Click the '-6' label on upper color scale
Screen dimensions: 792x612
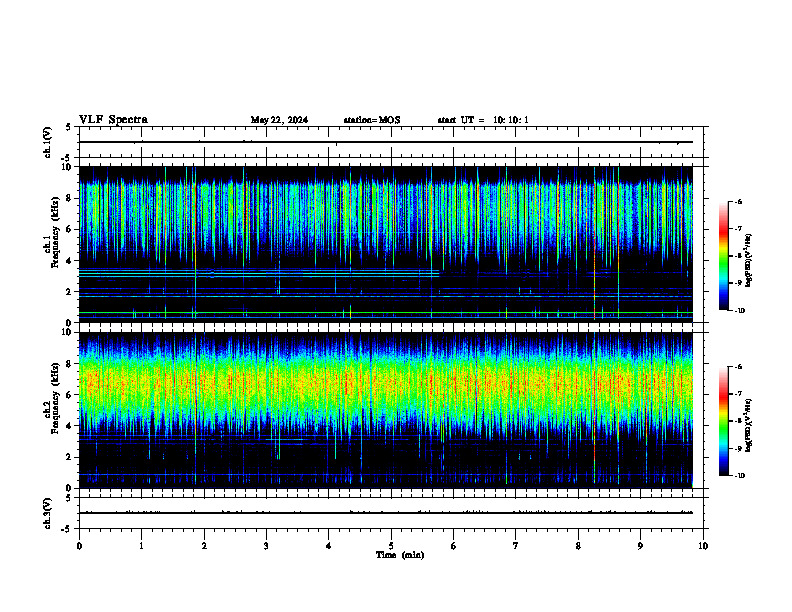(738, 201)
